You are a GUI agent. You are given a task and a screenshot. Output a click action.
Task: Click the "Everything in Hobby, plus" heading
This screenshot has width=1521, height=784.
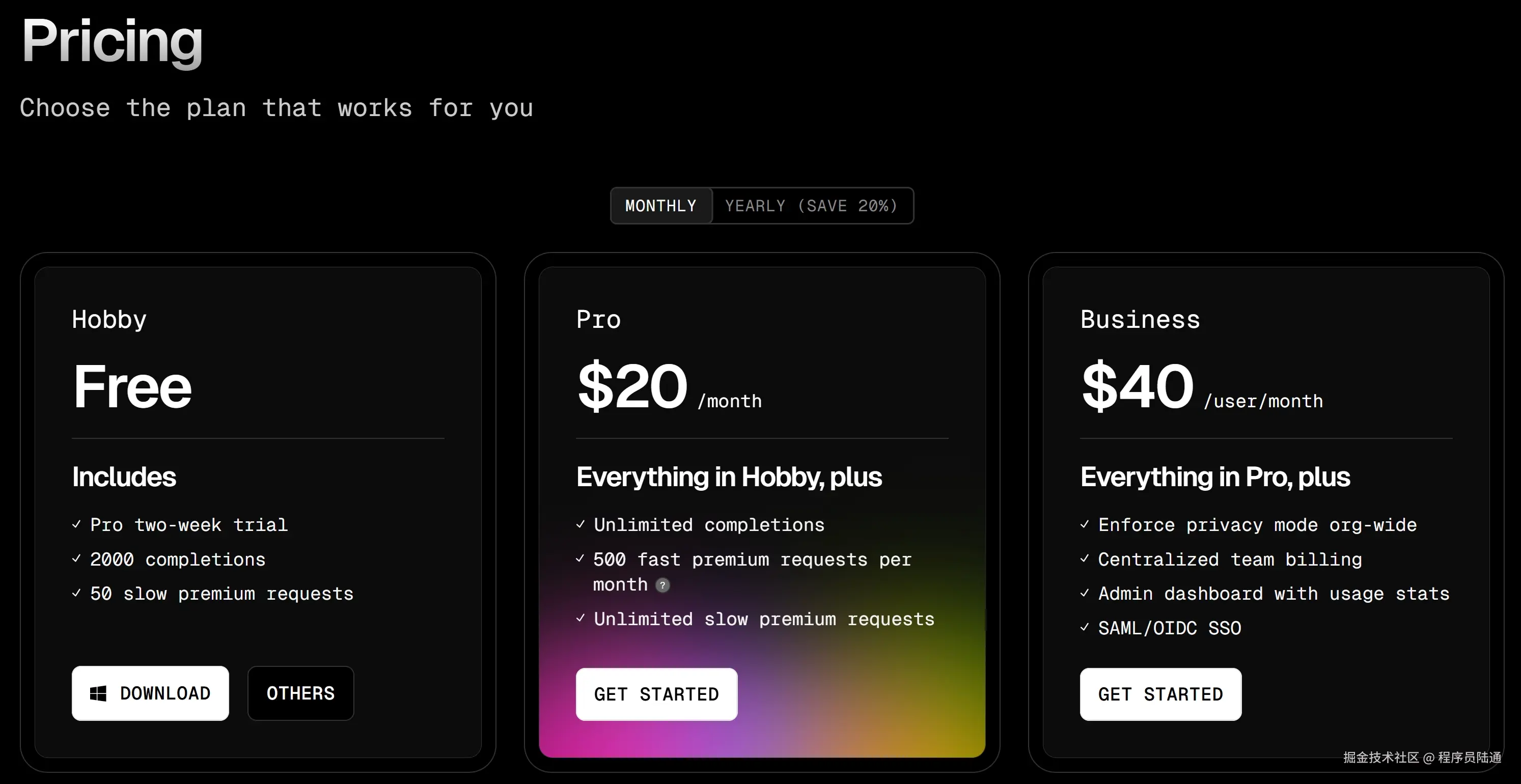(x=729, y=477)
